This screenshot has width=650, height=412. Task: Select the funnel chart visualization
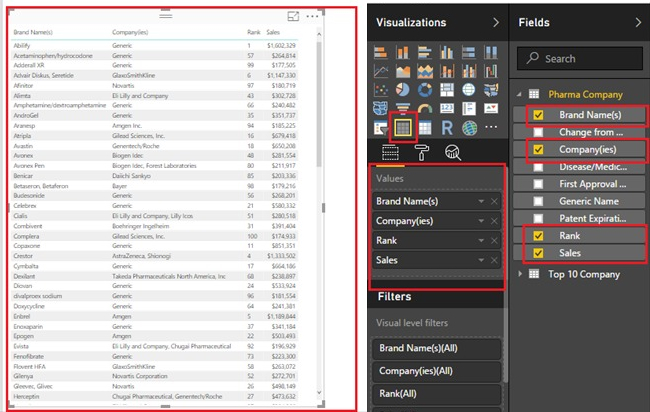[403, 109]
